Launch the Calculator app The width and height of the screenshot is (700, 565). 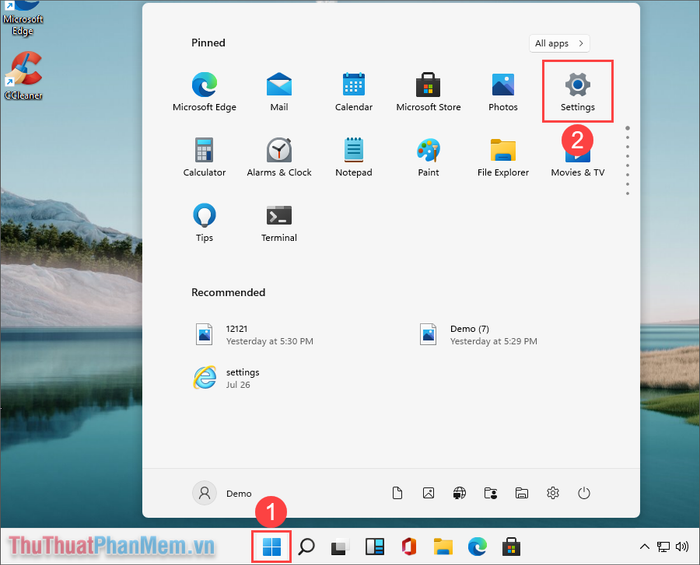pyautogui.click(x=204, y=157)
